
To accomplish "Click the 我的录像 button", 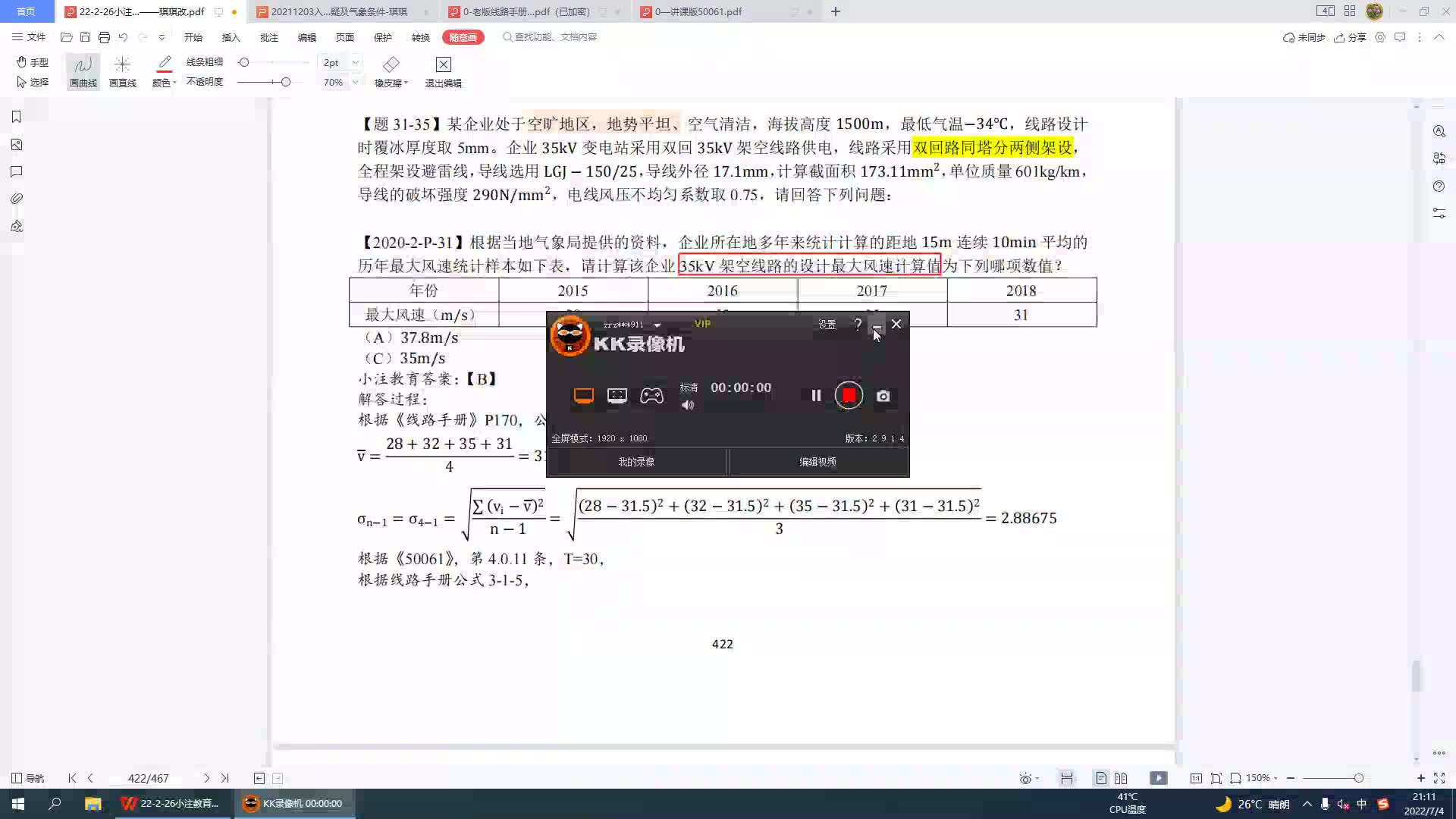I will tap(635, 461).
